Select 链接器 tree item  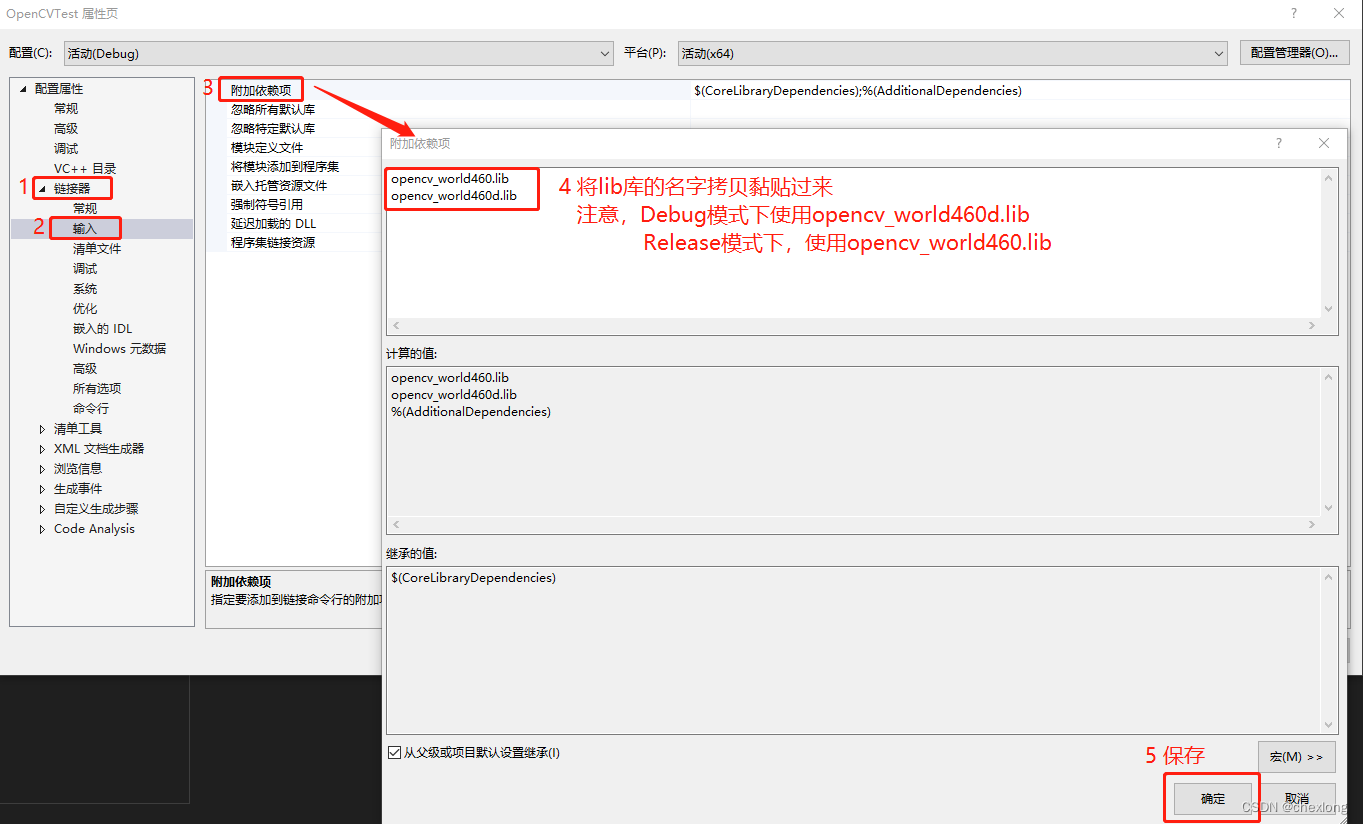(x=72, y=188)
